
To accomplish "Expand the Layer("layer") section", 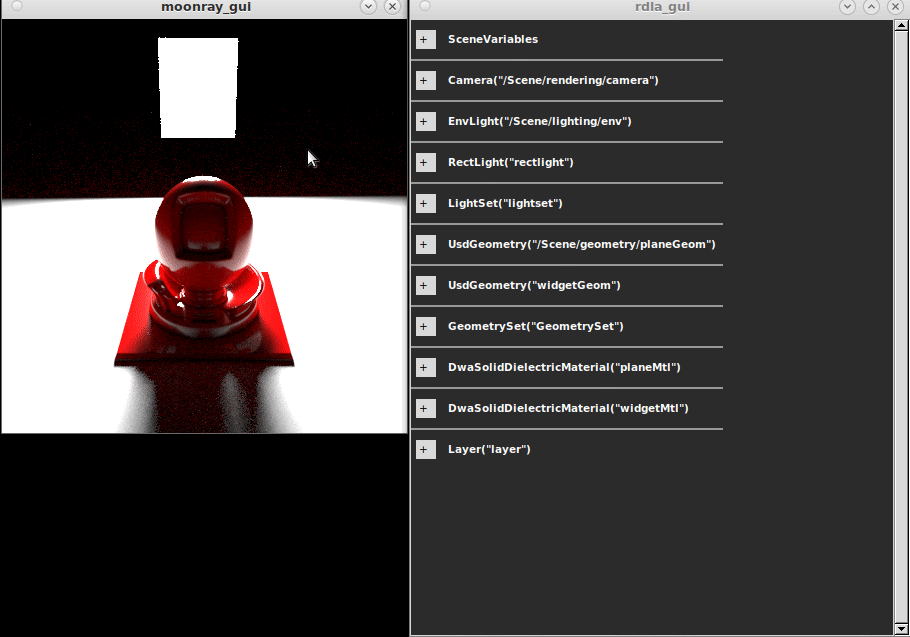I will click(x=425, y=450).
